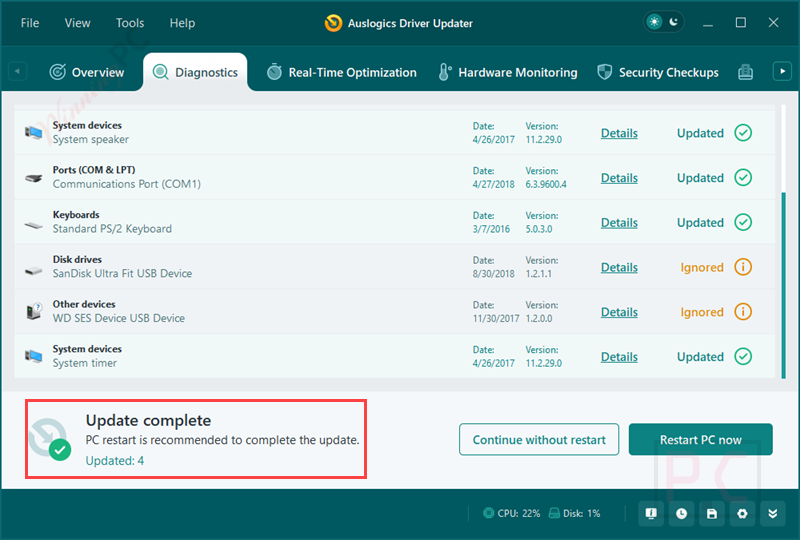Click the Disk drives device icon
Image resolution: width=800 pixels, height=540 pixels.
[34, 270]
